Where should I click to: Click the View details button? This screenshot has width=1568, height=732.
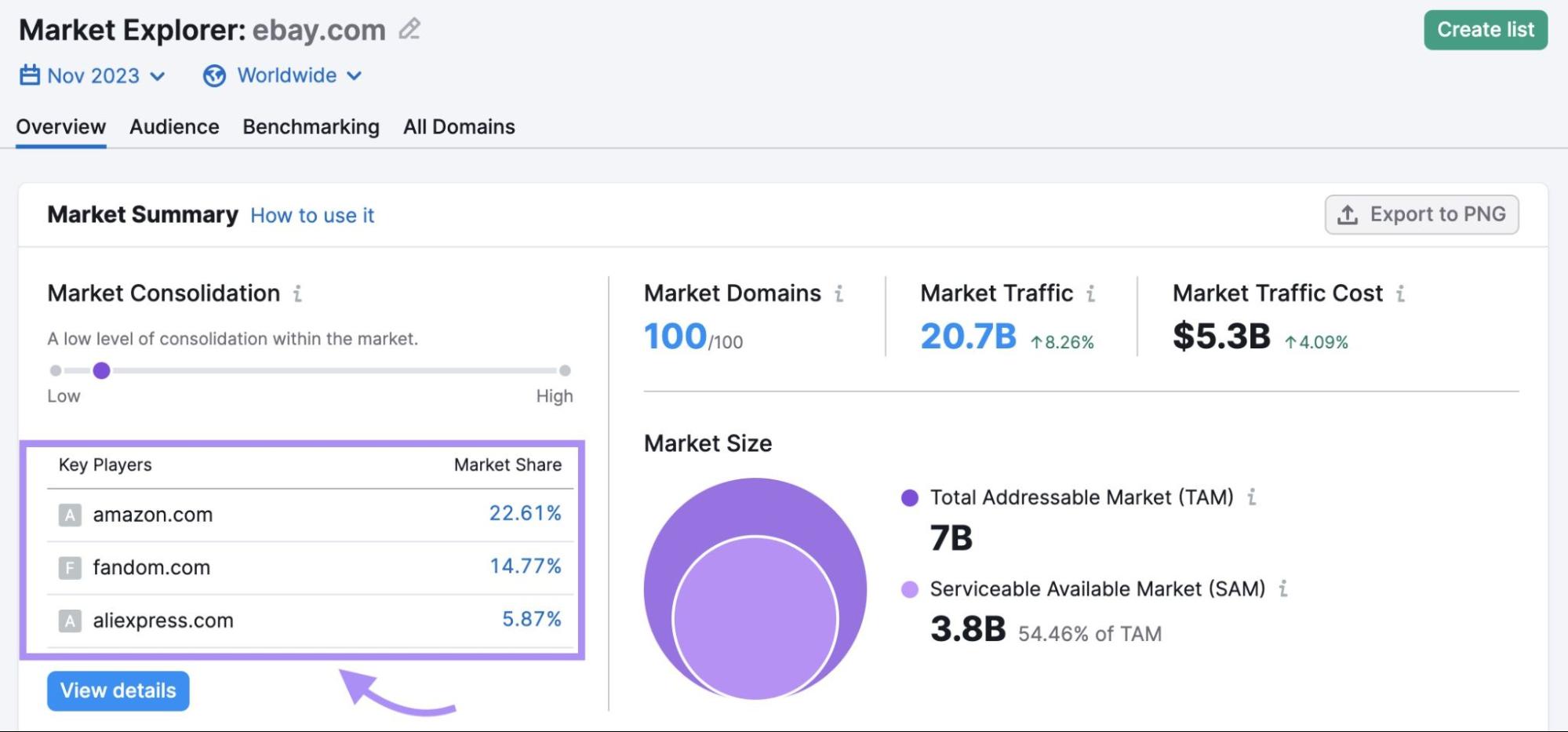(118, 690)
